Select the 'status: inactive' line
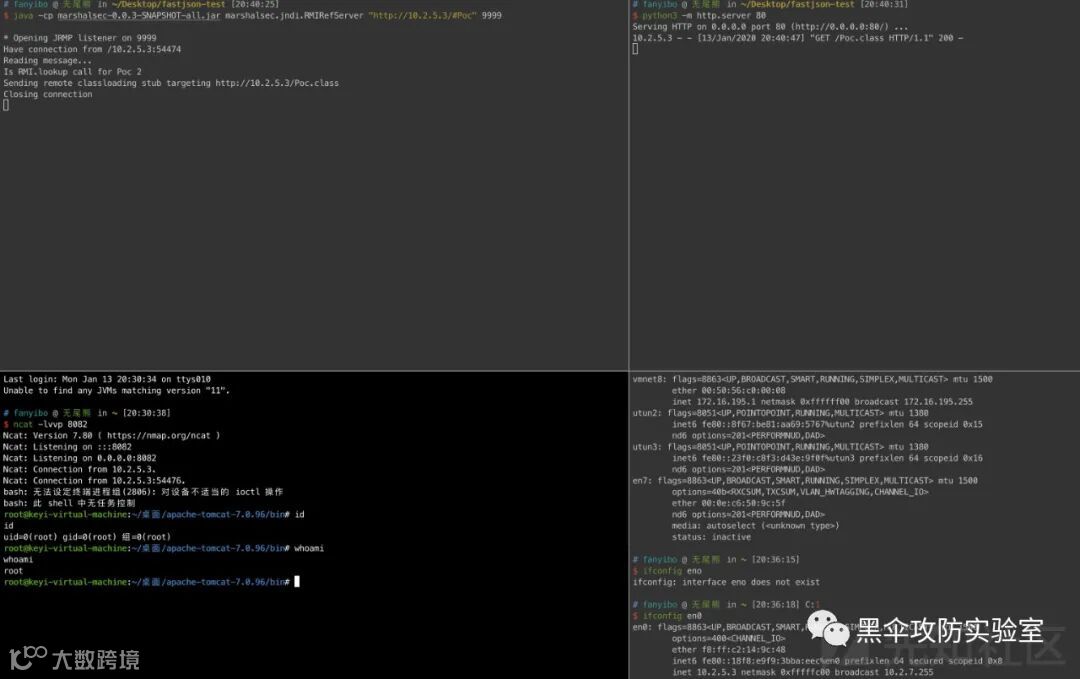The image size is (1080, 679). [712, 537]
